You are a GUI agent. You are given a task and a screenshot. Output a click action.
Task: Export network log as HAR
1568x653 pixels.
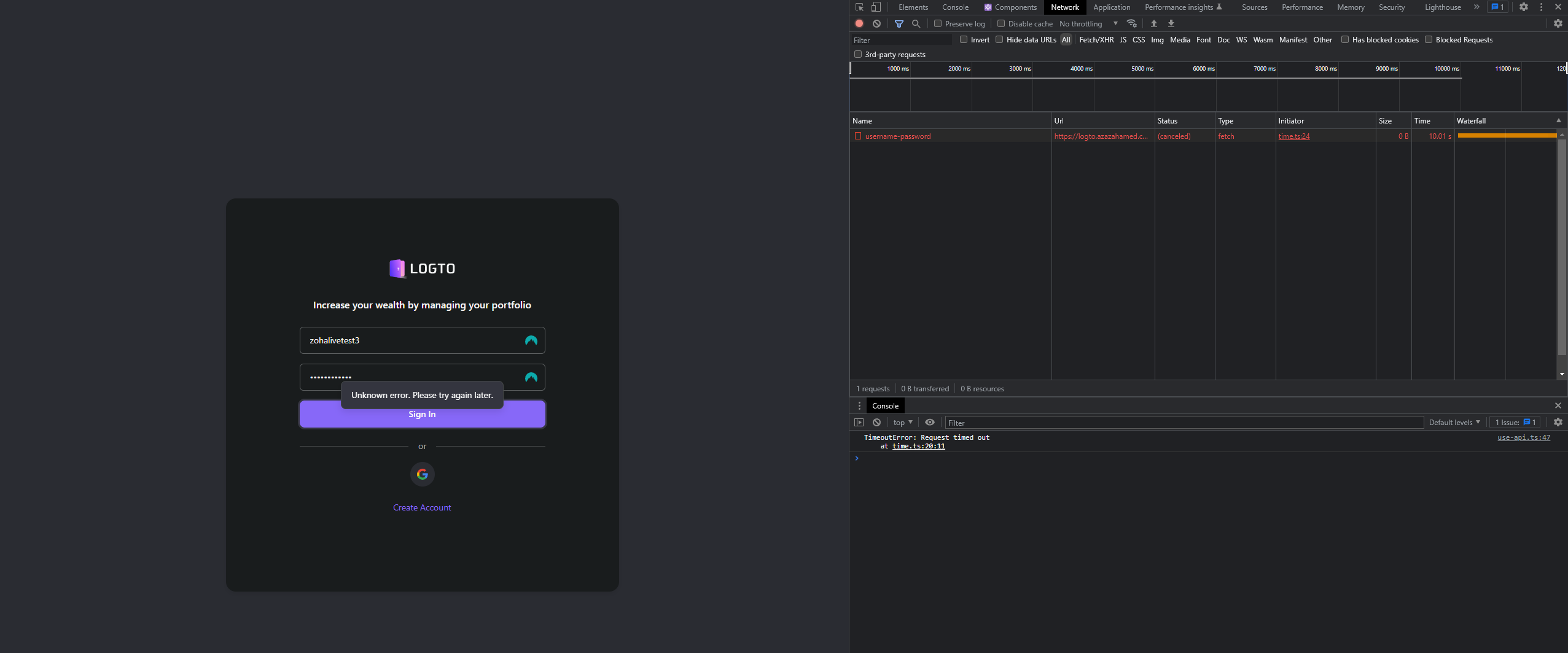(1171, 23)
